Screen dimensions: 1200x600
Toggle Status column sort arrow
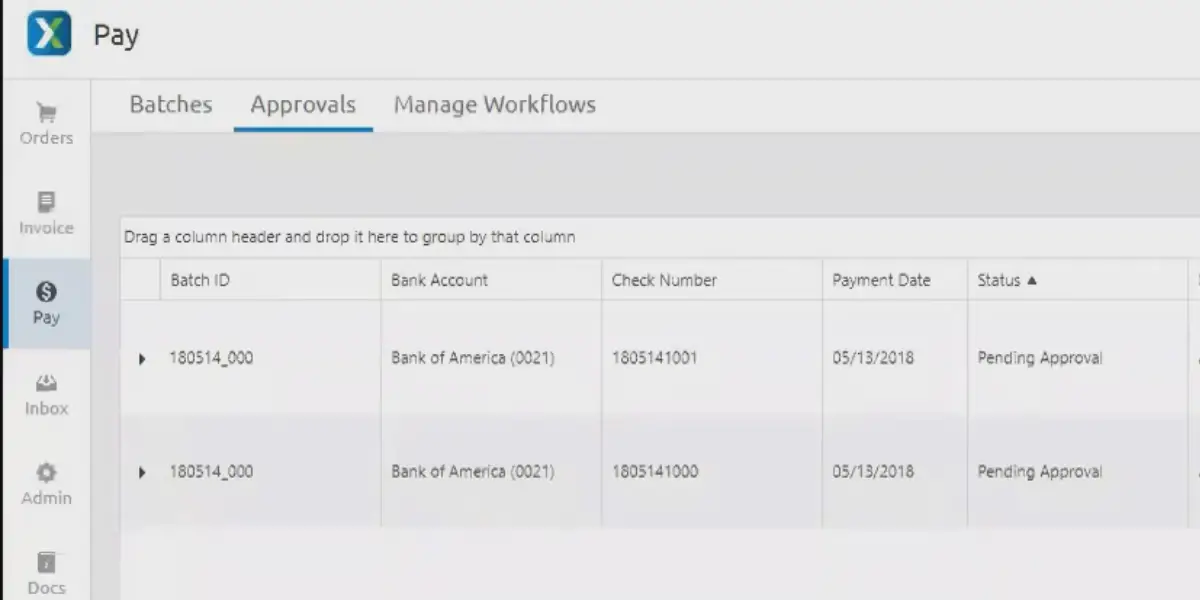click(1032, 281)
